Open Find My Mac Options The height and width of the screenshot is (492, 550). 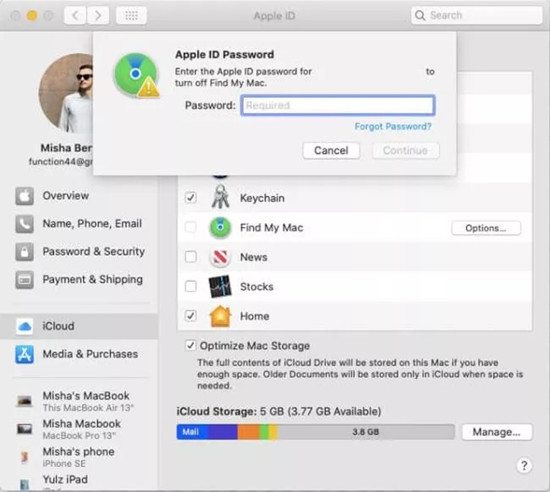[486, 228]
